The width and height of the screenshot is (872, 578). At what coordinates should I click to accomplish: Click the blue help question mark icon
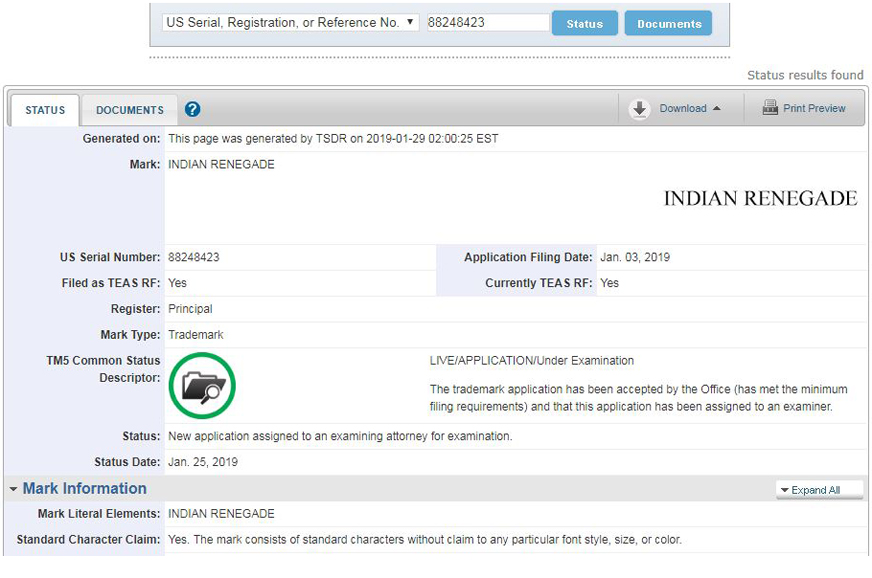coord(193,110)
